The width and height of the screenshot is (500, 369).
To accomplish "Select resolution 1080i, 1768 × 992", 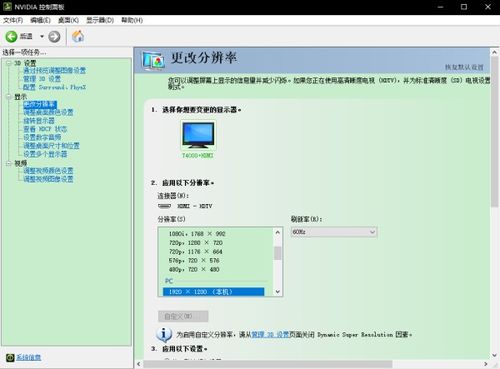I will tap(197, 234).
